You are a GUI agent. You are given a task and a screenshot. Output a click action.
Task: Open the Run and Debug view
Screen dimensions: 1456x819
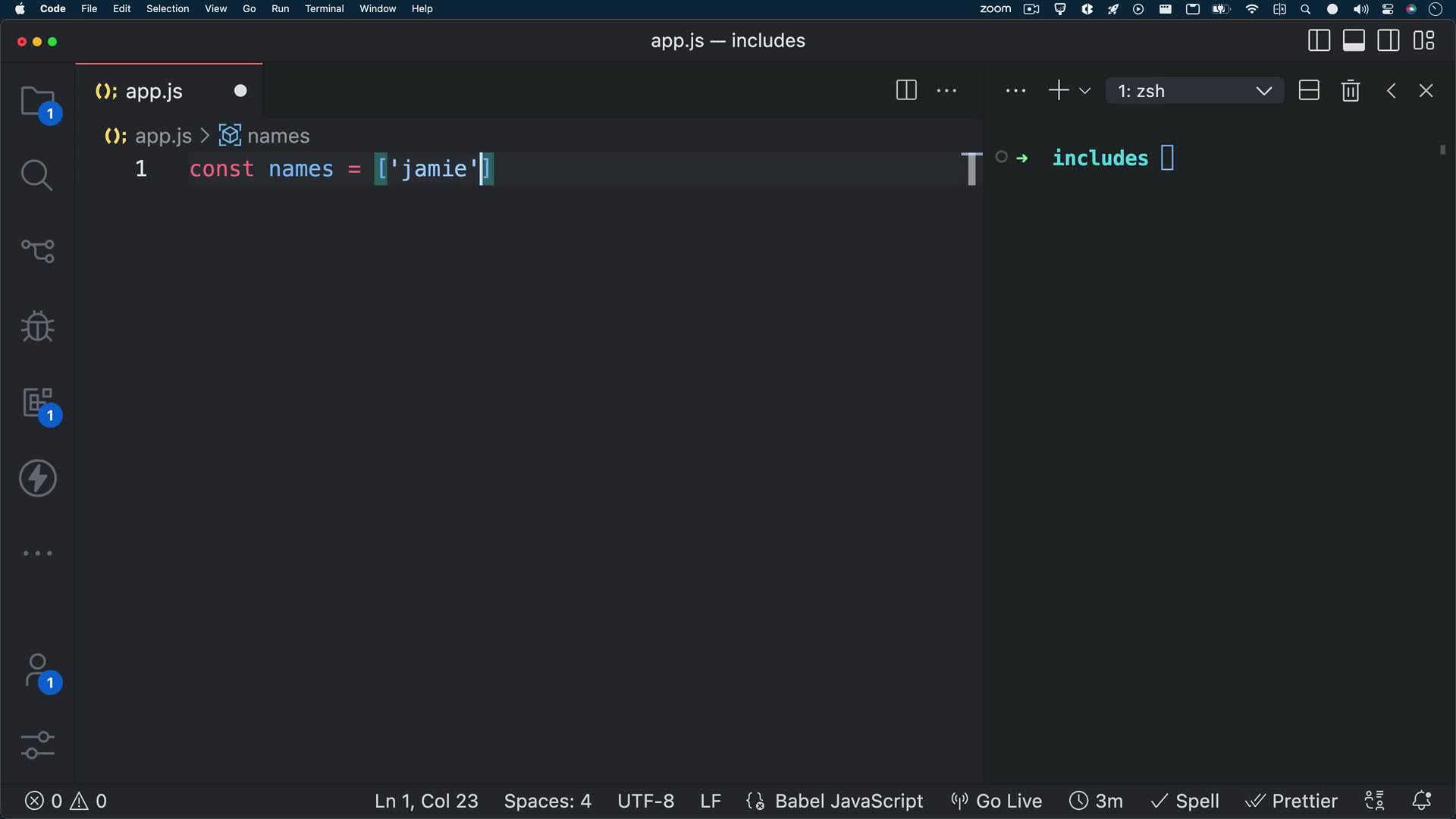pos(37,327)
